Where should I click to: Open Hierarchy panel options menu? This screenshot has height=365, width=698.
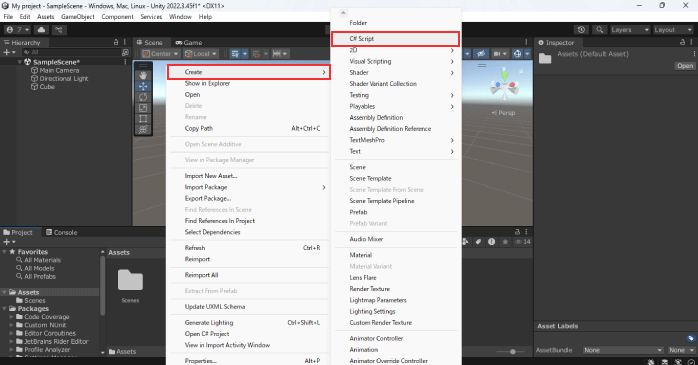(x=125, y=42)
